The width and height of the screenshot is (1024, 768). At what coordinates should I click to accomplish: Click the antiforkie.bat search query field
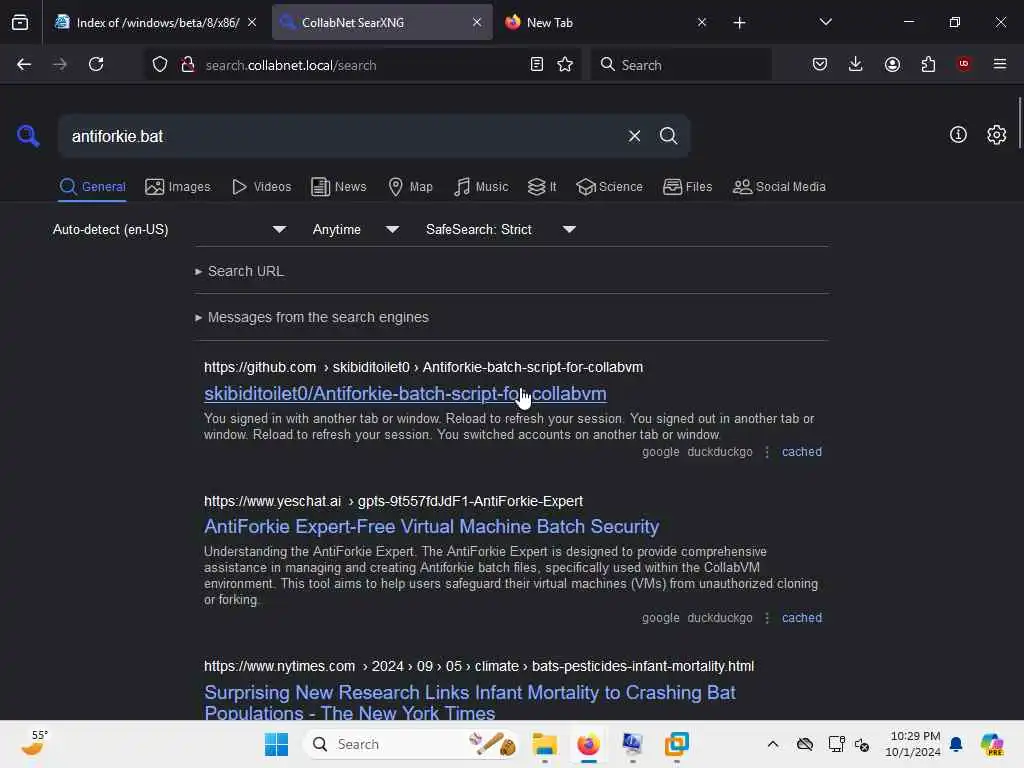340,136
